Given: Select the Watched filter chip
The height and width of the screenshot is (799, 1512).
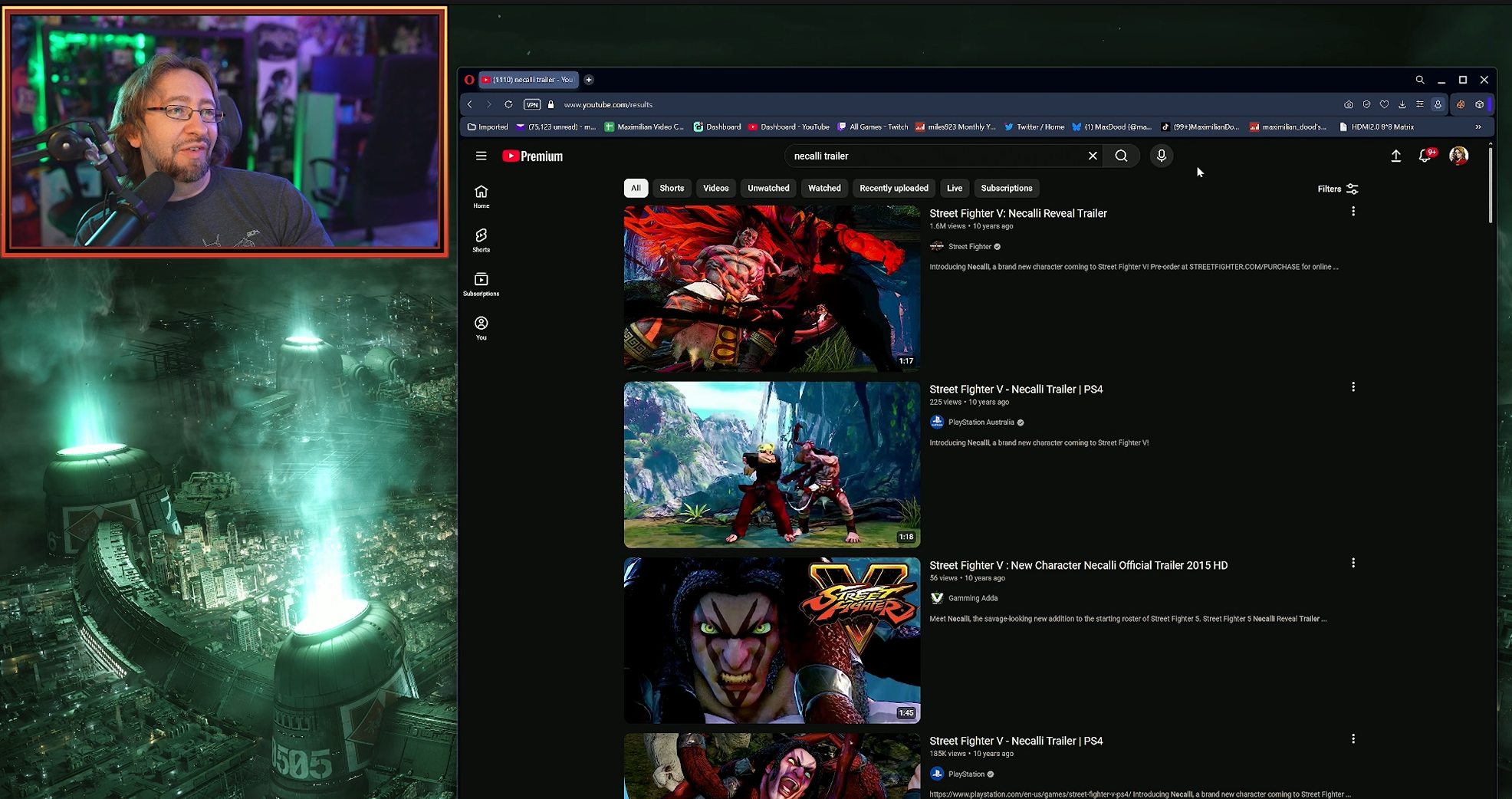Looking at the screenshot, I should pyautogui.click(x=824, y=188).
